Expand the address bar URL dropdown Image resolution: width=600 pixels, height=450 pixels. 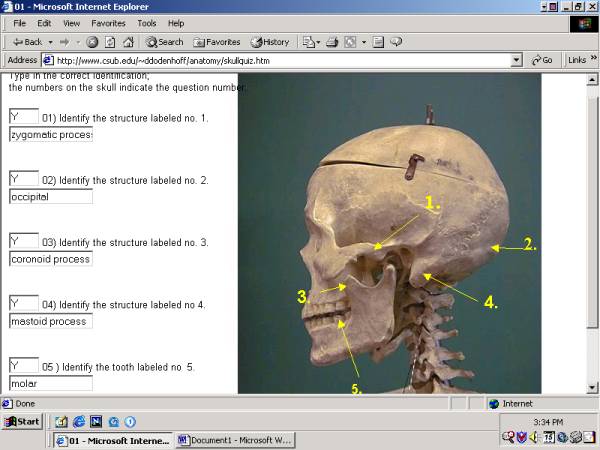click(x=517, y=60)
